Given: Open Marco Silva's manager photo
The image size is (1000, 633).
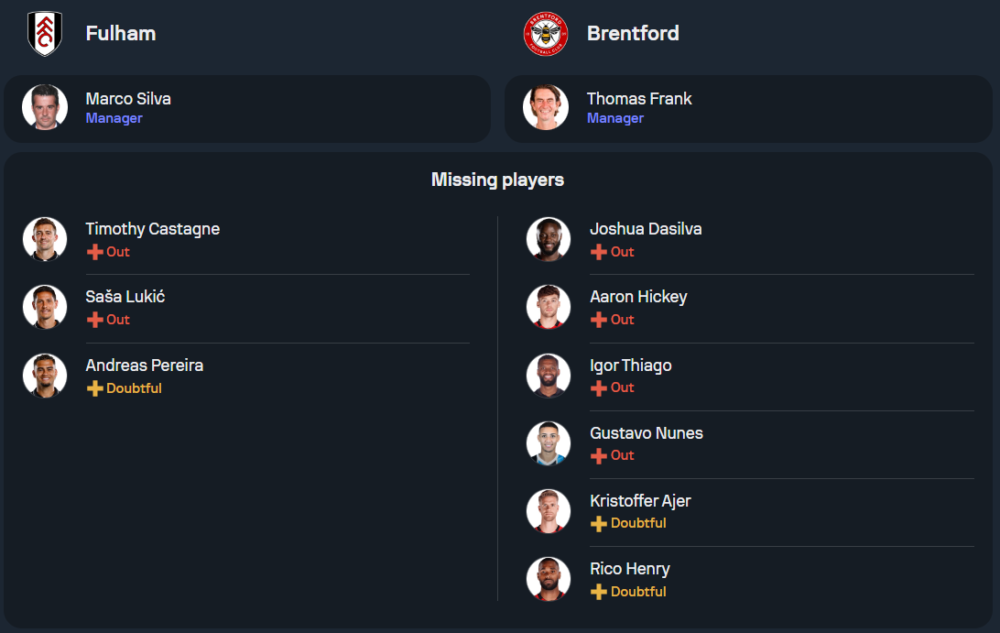Looking at the screenshot, I should point(45,107).
